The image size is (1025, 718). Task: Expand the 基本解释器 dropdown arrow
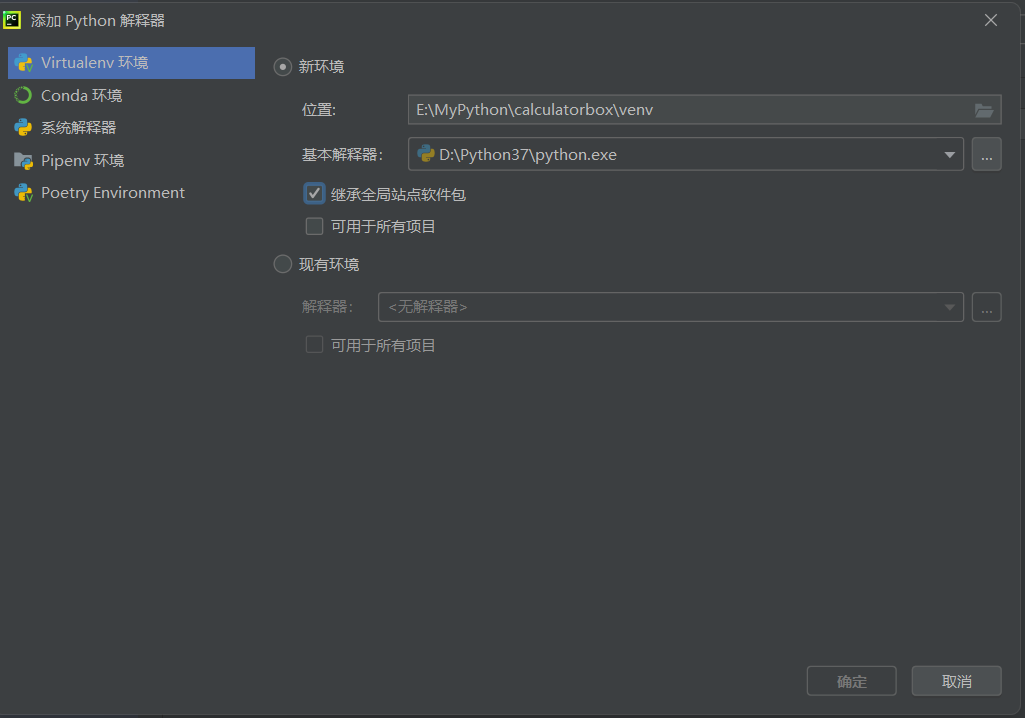[x=949, y=155]
